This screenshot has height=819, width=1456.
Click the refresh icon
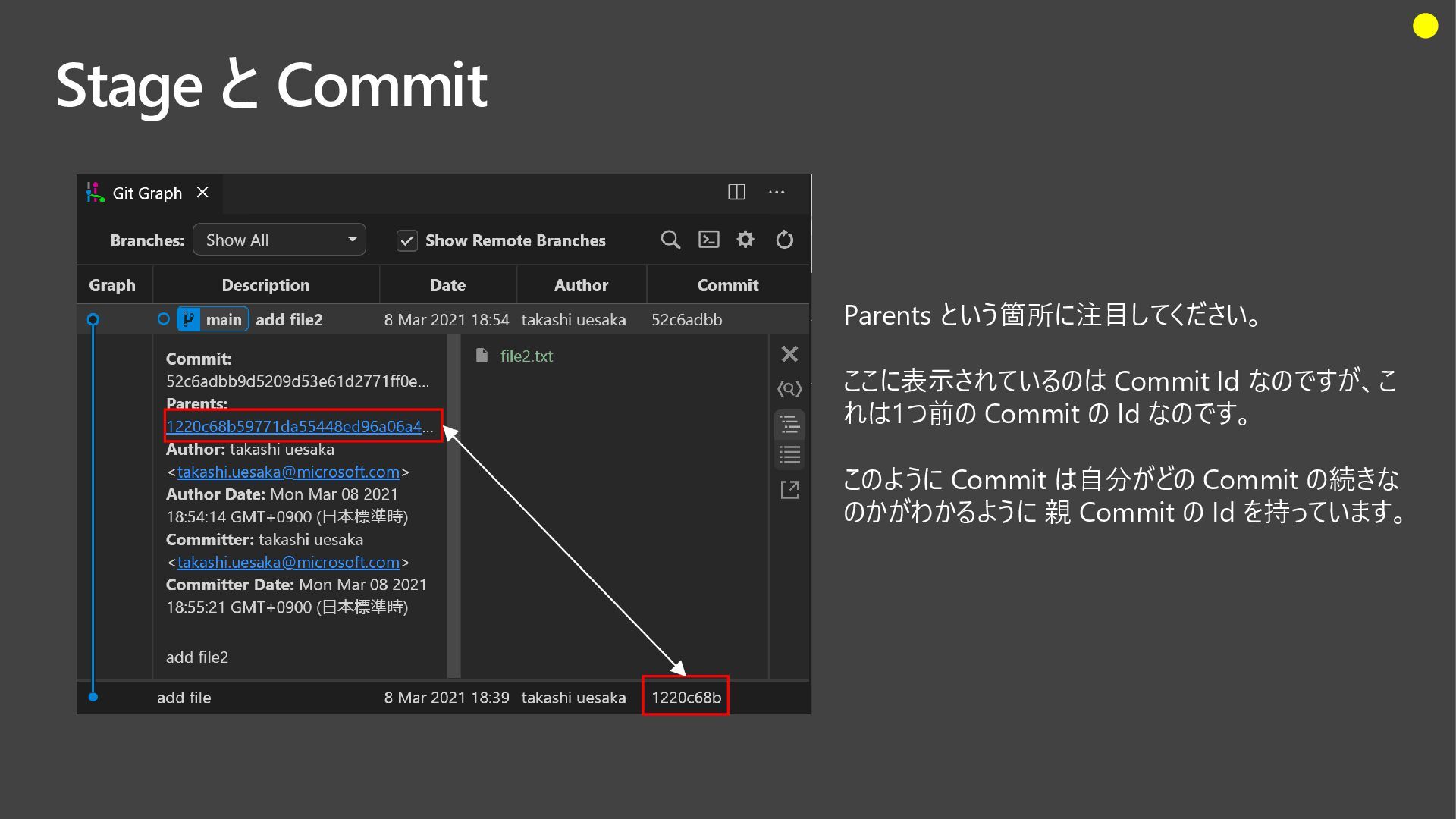[x=784, y=240]
